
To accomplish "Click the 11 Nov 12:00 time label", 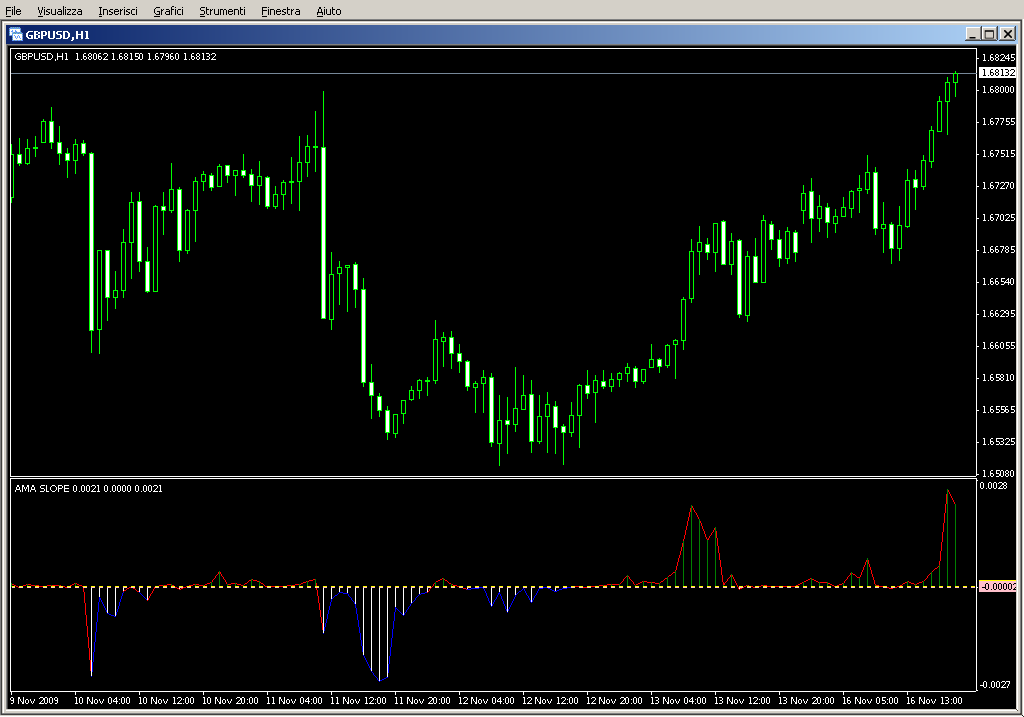I will coord(358,701).
